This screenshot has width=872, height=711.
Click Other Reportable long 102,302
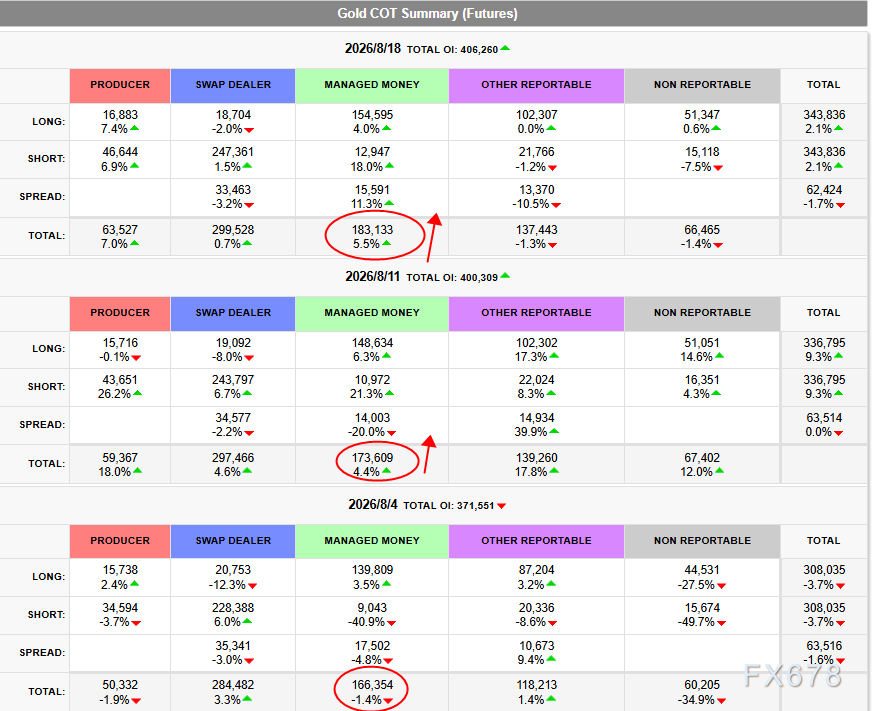(x=536, y=343)
